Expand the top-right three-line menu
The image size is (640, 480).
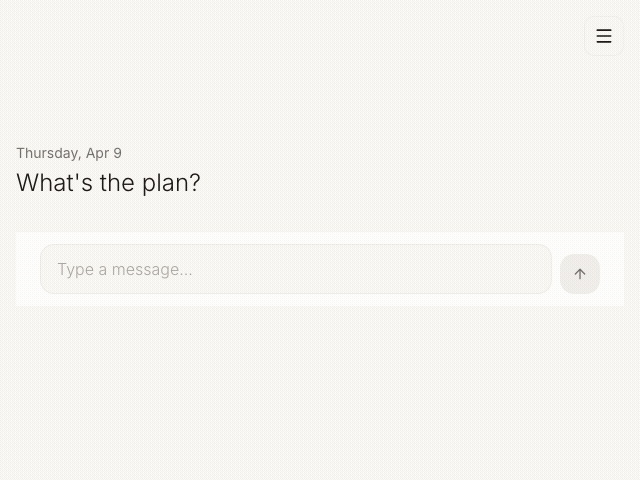(x=604, y=36)
